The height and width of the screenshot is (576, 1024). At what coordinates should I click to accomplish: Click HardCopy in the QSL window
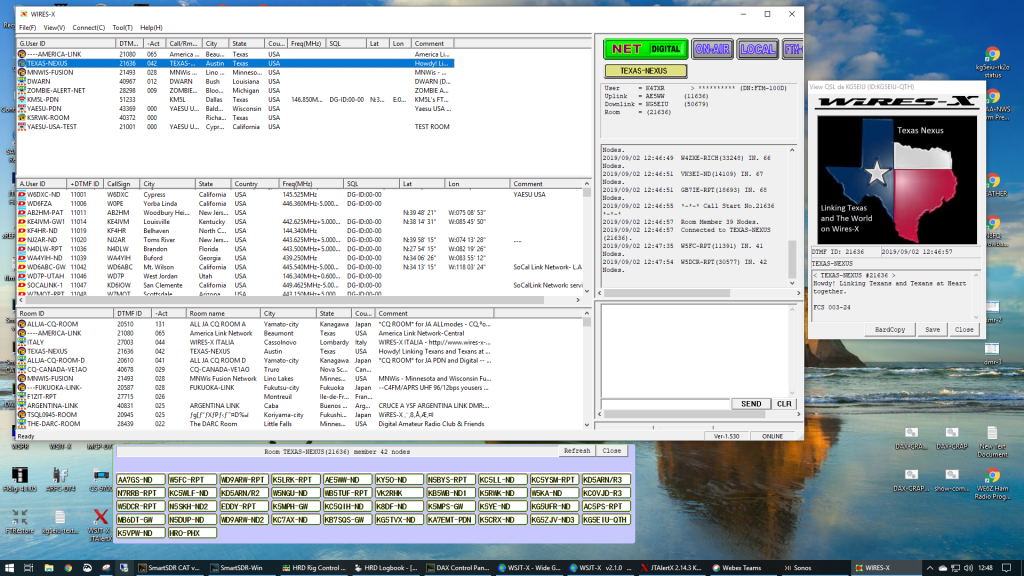pyautogui.click(x=889, y=329)
